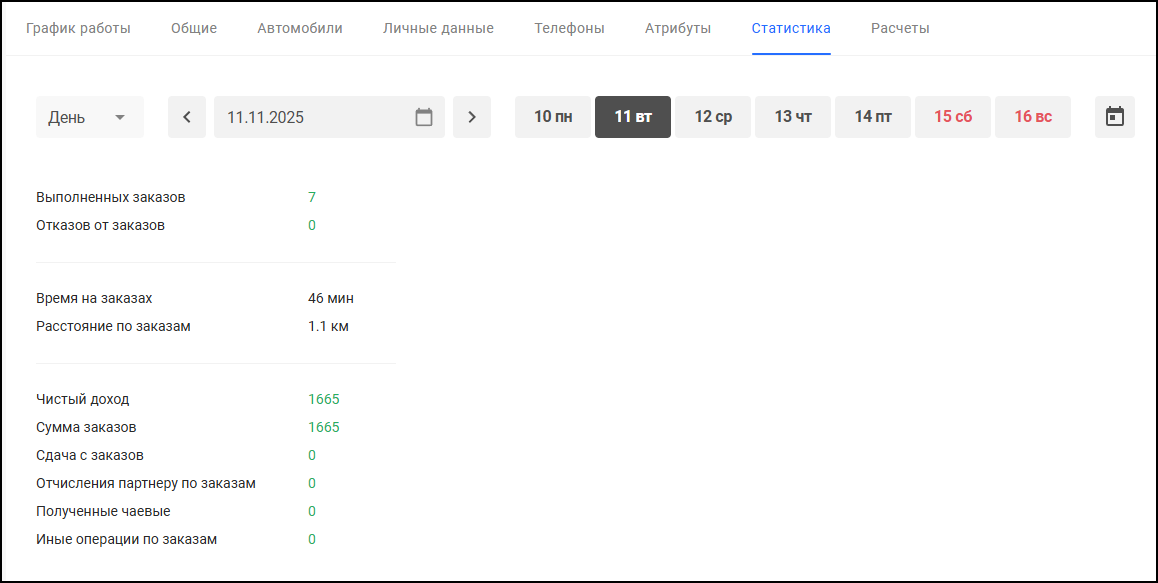Image resolution: width=1158 pixels, height=583 pixels.
Task: Open the Расчеты tab
Action: [x=900, y=28]
